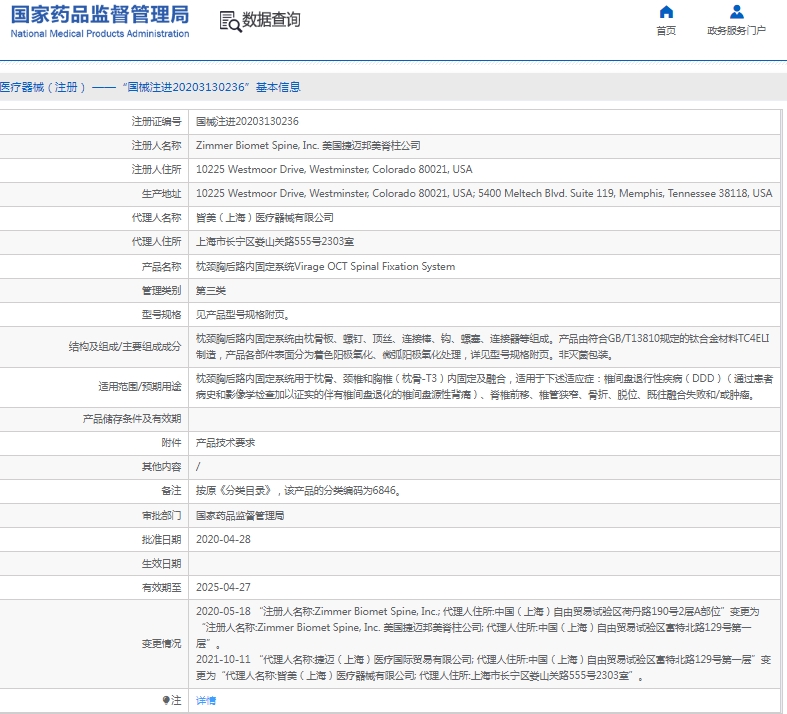
Task: Open the 政务服务门户 user portal icon
Action: coord(736,12)
